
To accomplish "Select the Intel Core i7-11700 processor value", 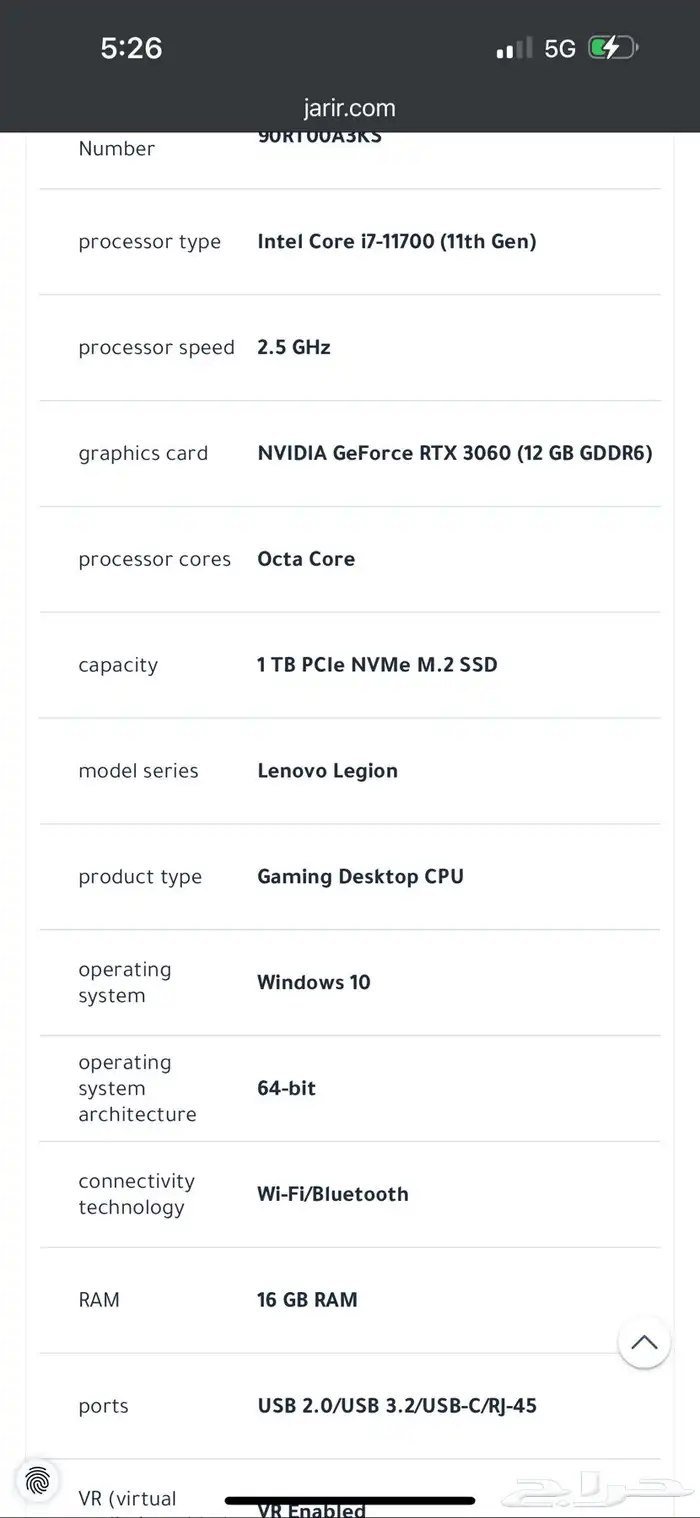I will [396, 241].
